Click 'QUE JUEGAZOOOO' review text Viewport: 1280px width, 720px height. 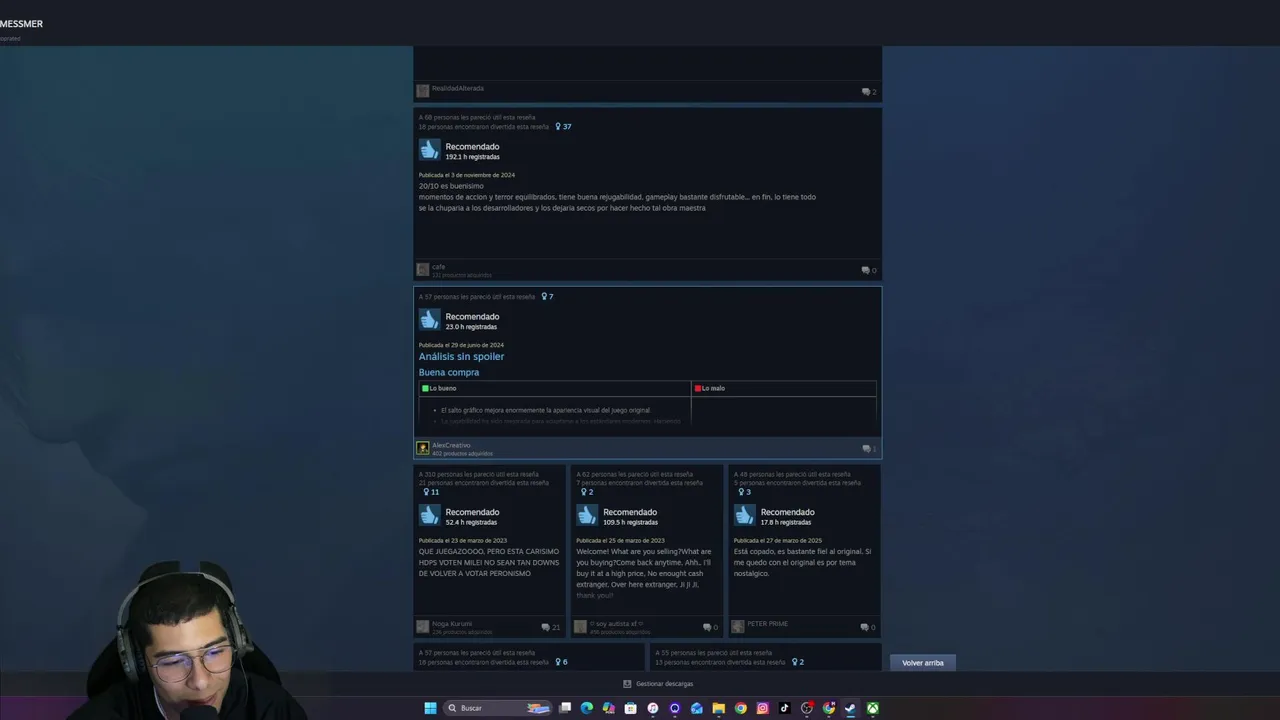pos(488,563)
